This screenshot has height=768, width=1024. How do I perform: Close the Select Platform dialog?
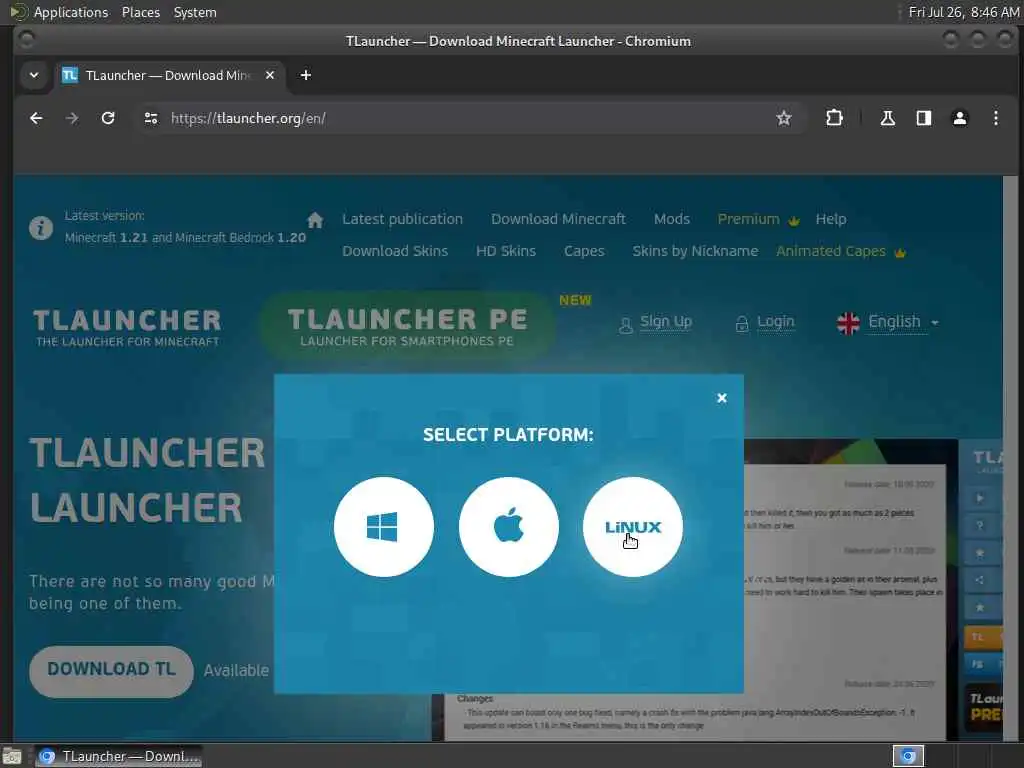click(722, 398)
